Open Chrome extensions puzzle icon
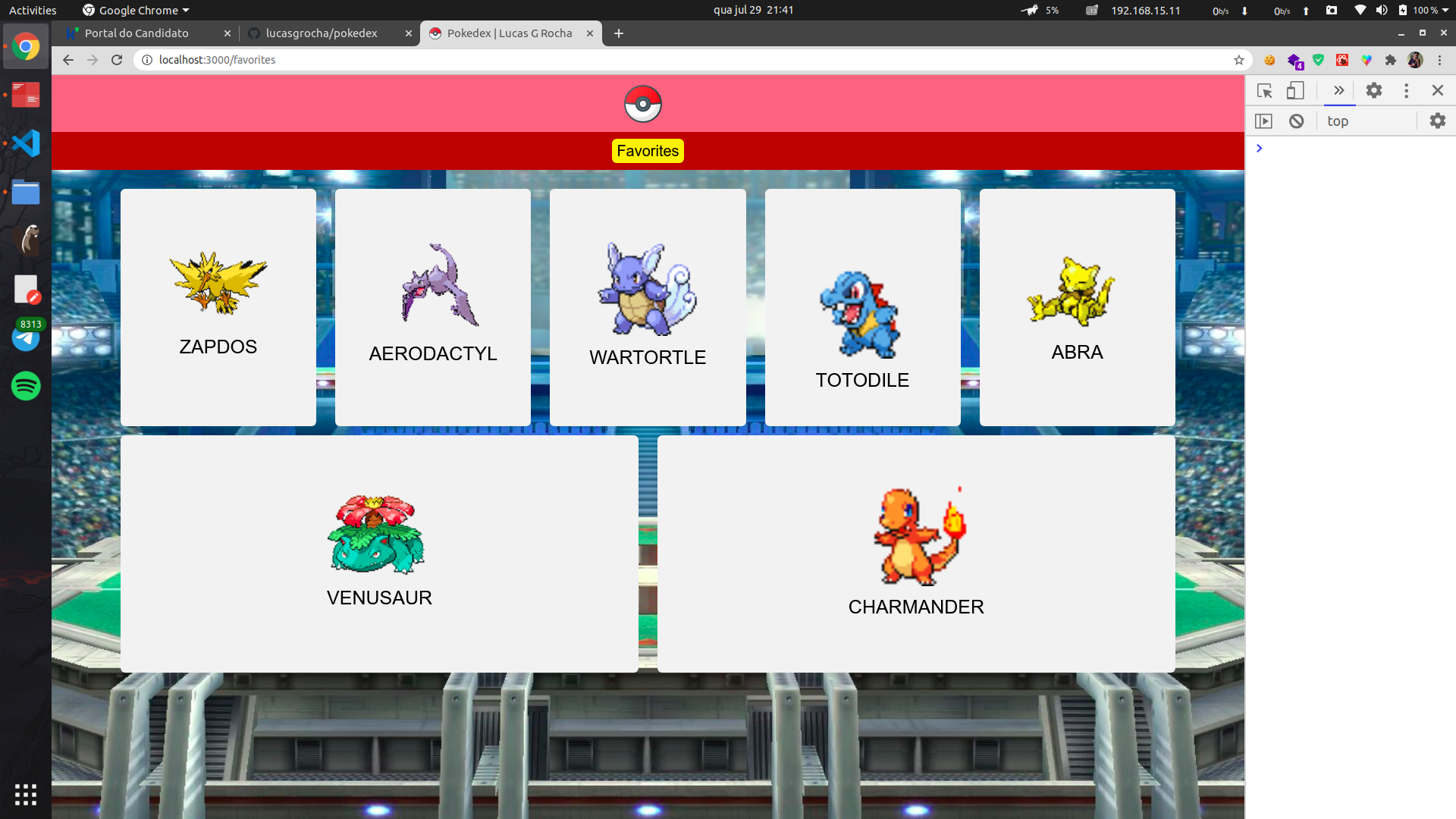The height and width of the screenshot is (819, 1456). pyautogui.click(x=1390, y=60)
